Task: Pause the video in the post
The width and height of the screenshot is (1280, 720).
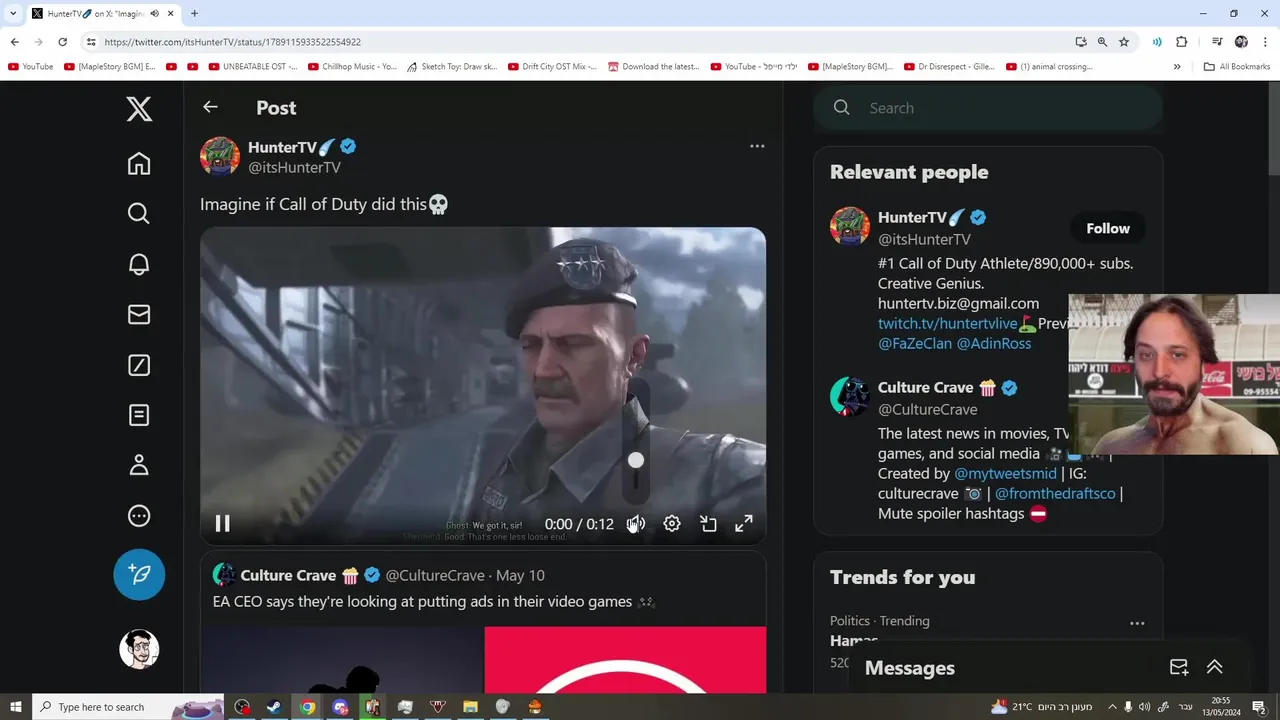Action: tap(223, 524)
